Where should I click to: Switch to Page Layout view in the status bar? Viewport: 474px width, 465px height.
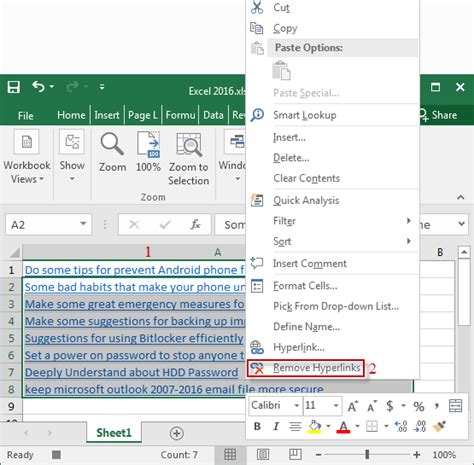point(263,454)
